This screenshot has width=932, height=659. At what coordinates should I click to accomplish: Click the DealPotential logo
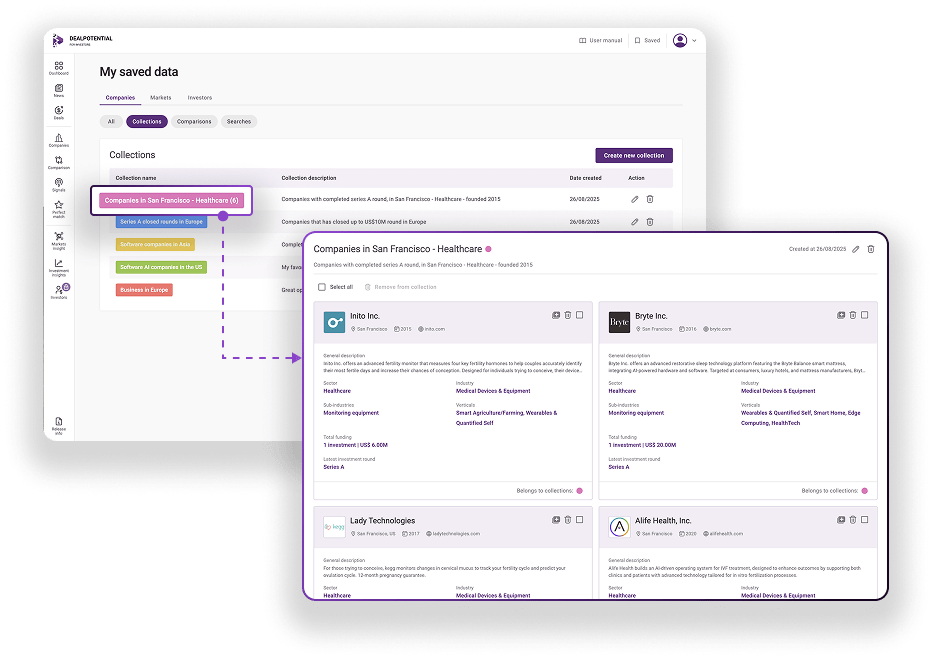82,40
